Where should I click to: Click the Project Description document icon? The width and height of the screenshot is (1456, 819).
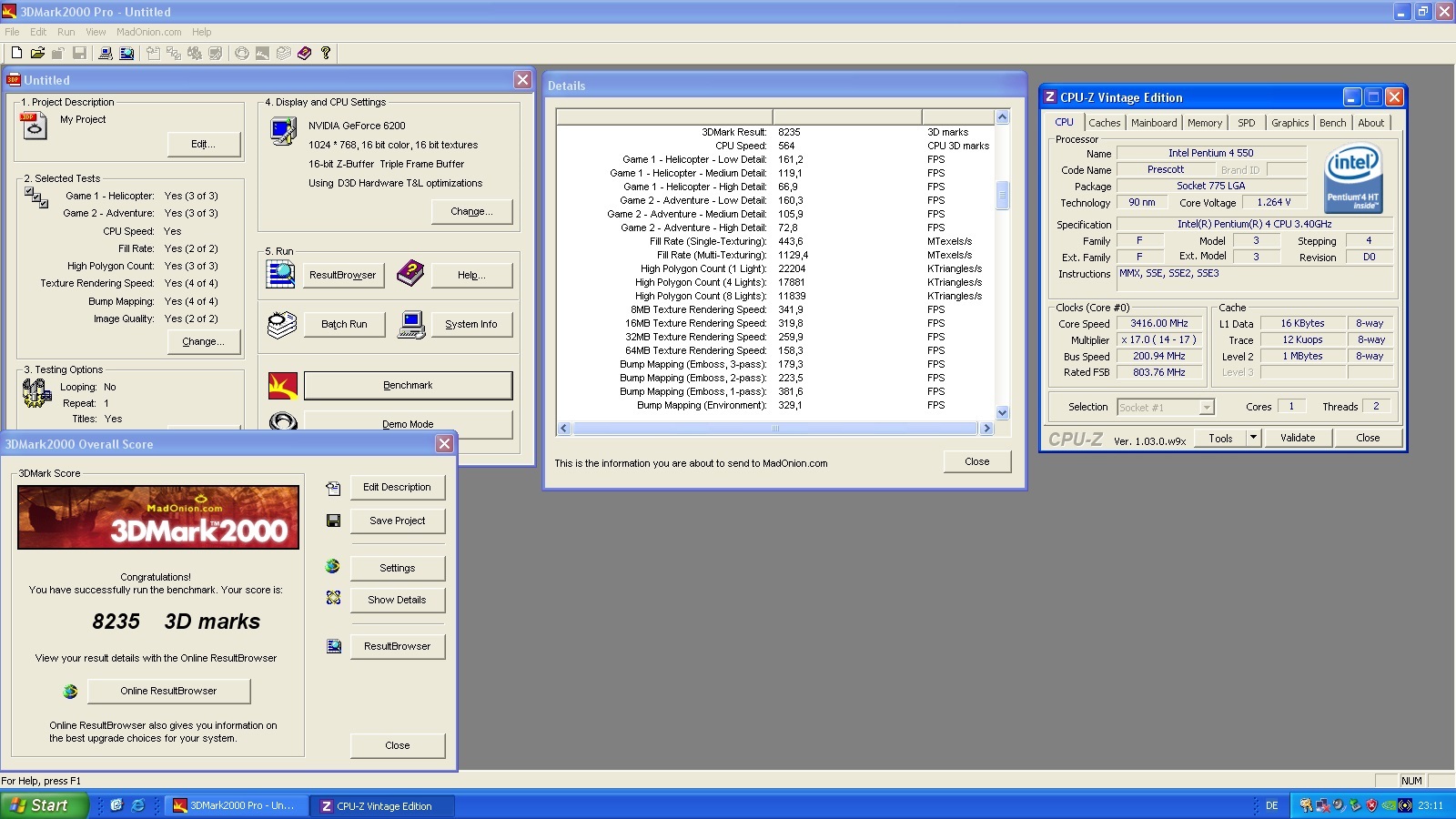pos(33,126)
